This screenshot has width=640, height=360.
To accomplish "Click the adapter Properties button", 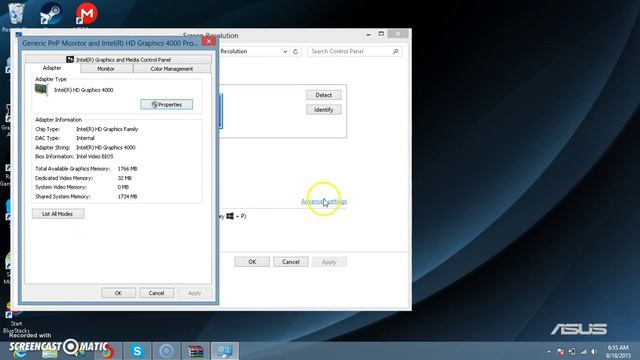I will pos(167,104).
